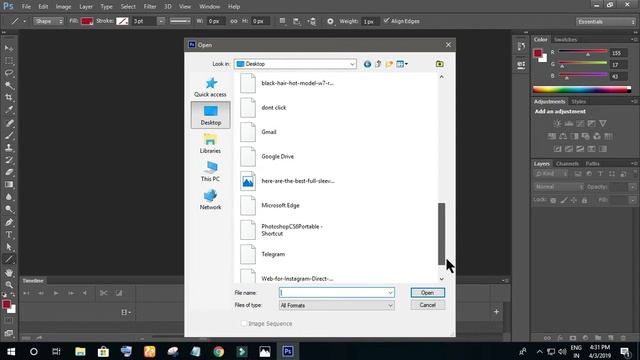
Task: Open File Explorer from the taskbar
Action: (80, 351)
